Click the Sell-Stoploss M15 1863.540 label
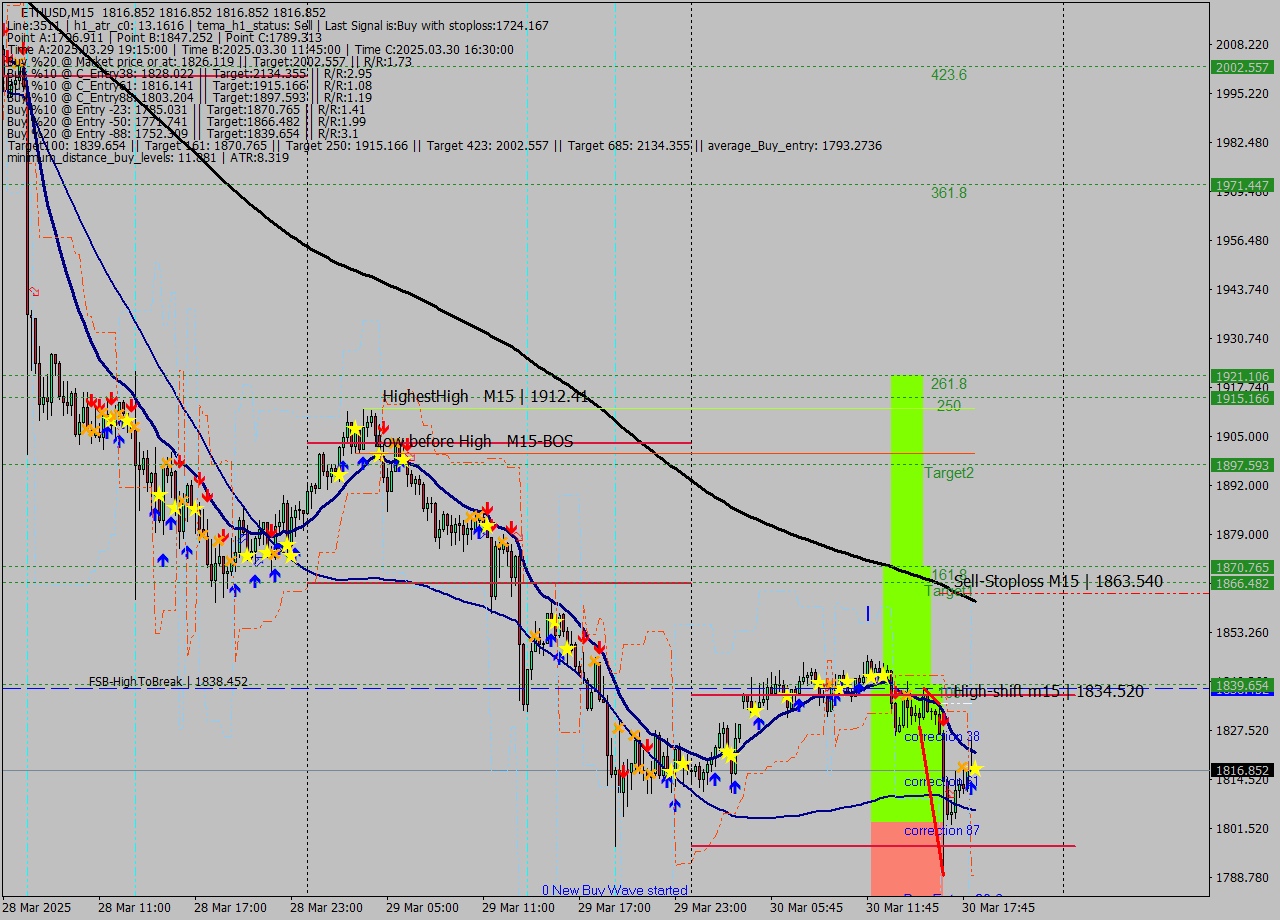 pos(1057,581)
